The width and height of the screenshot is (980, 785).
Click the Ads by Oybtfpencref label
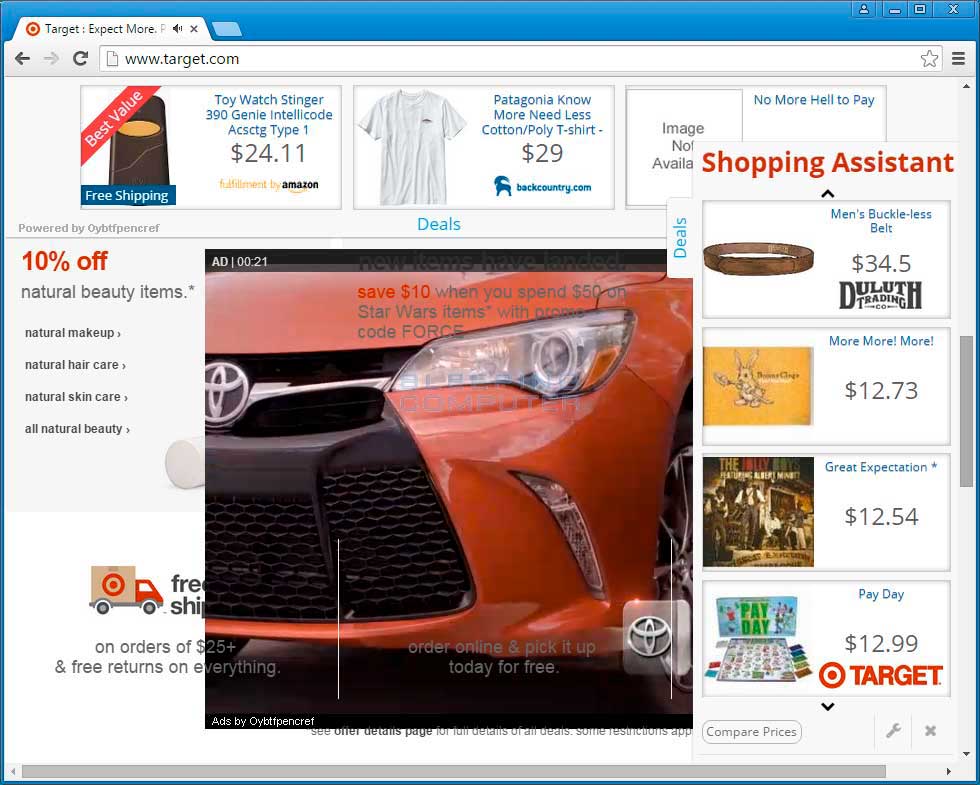(263, 721)
